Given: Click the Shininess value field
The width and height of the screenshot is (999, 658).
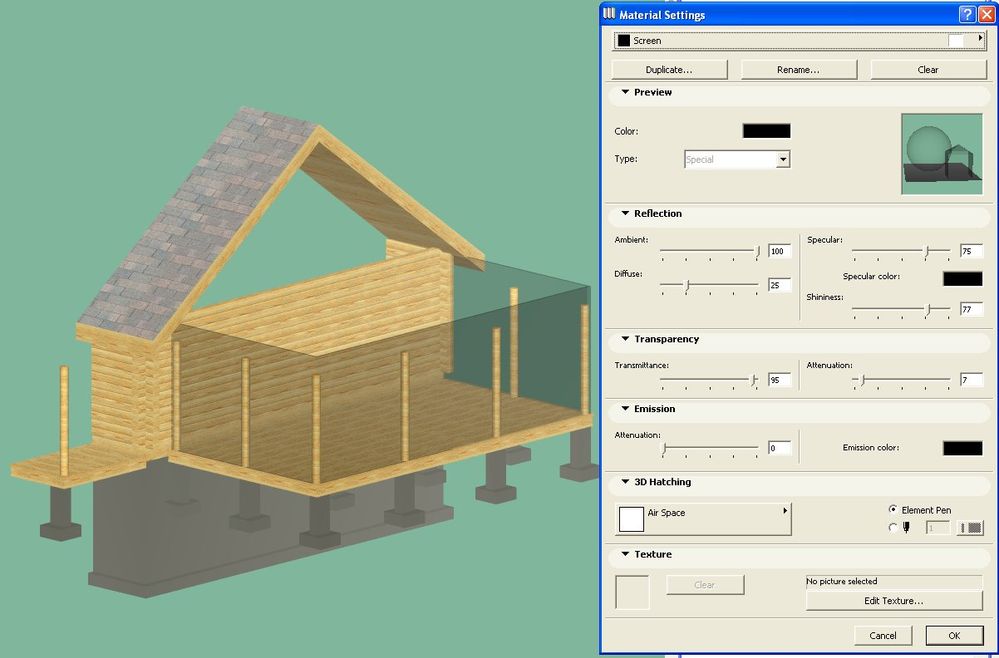Looking at the screenshot, I should click(971, 309).
